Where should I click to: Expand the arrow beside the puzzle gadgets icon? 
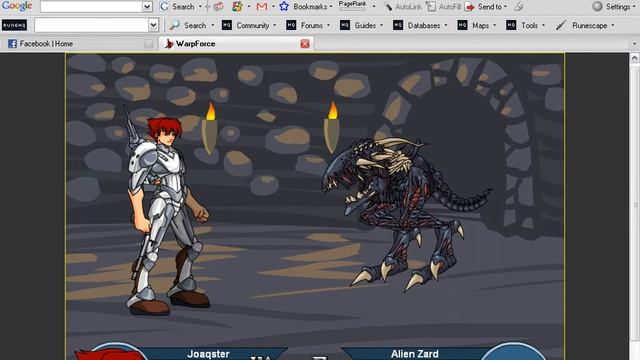pos(249,7)
